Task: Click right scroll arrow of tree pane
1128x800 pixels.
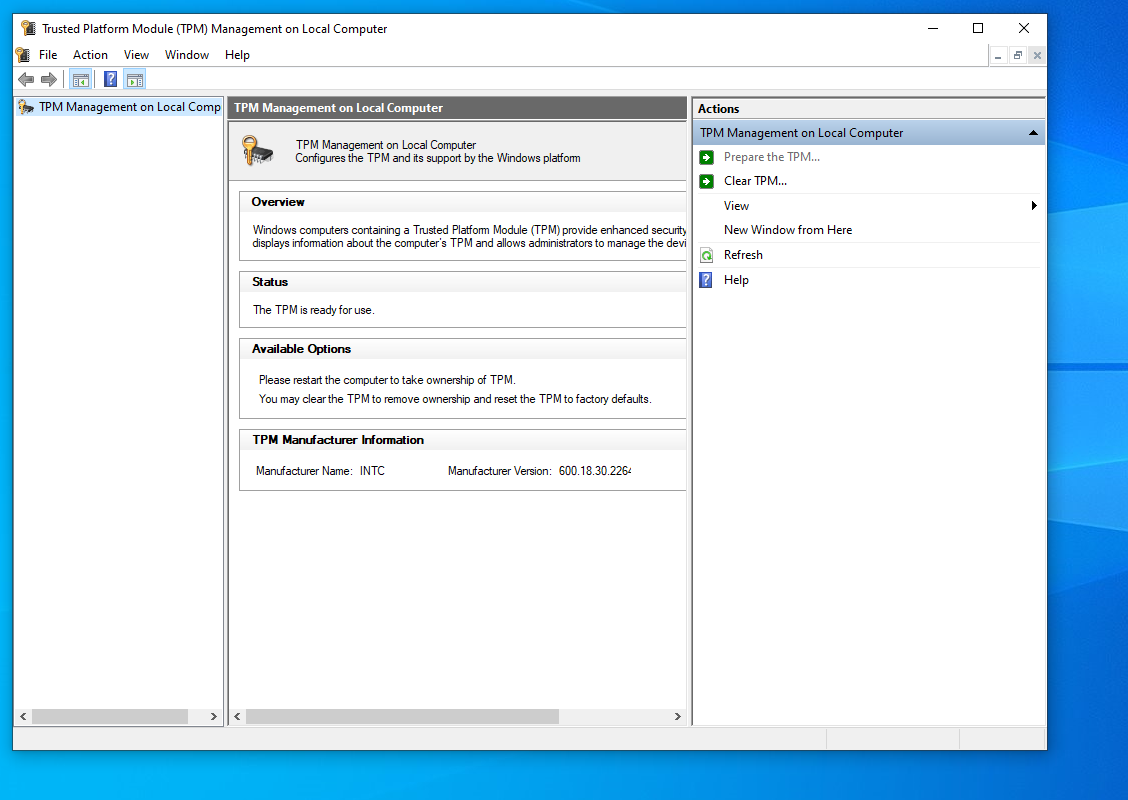Action: (213, 717)
